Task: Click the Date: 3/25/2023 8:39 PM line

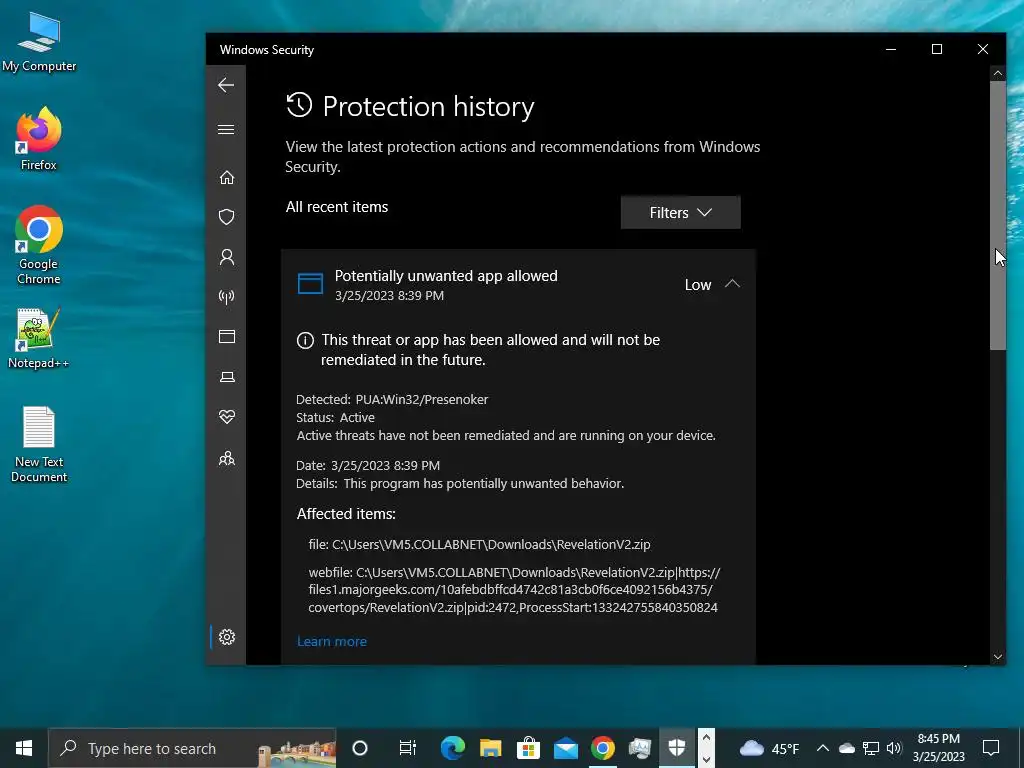Action: click(368, 466)
